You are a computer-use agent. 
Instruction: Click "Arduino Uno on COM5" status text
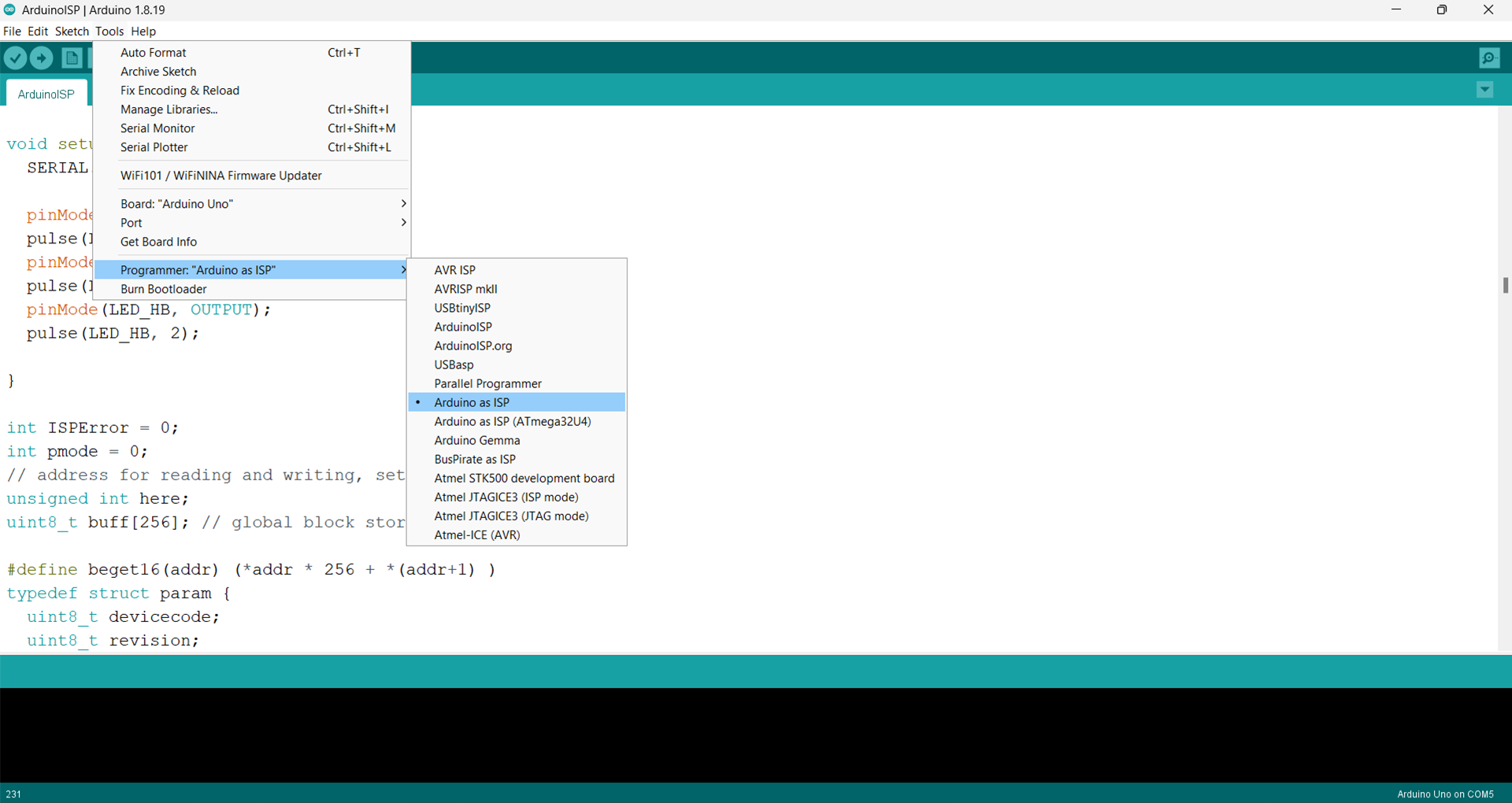tap(1445, 794)
